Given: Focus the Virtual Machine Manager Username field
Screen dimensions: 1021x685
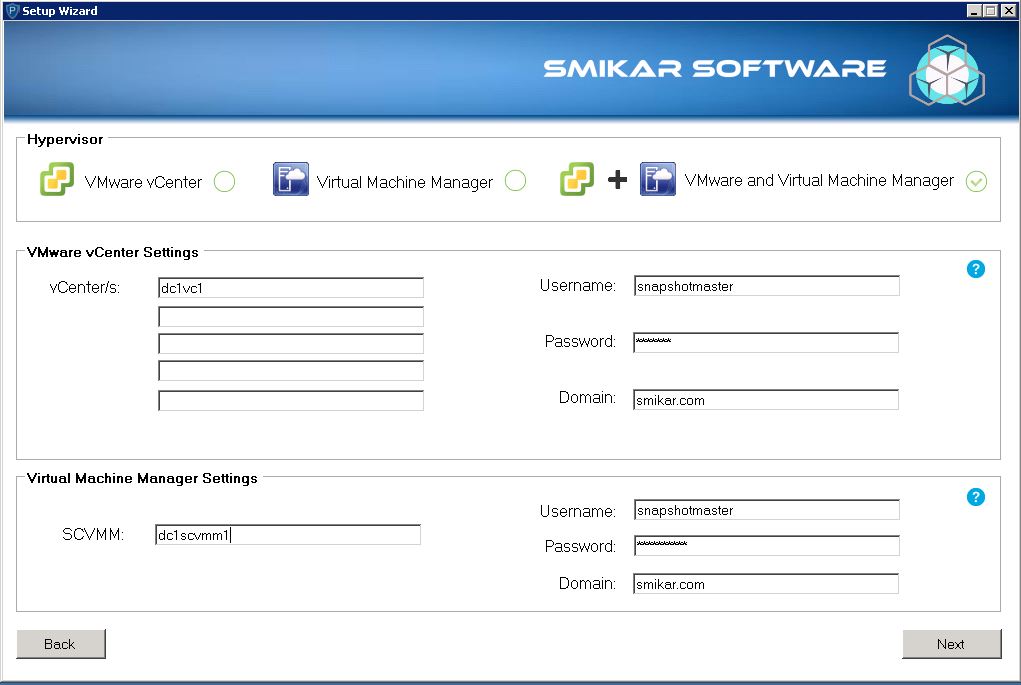Looking at the screenshot, I should click(766, 510).
